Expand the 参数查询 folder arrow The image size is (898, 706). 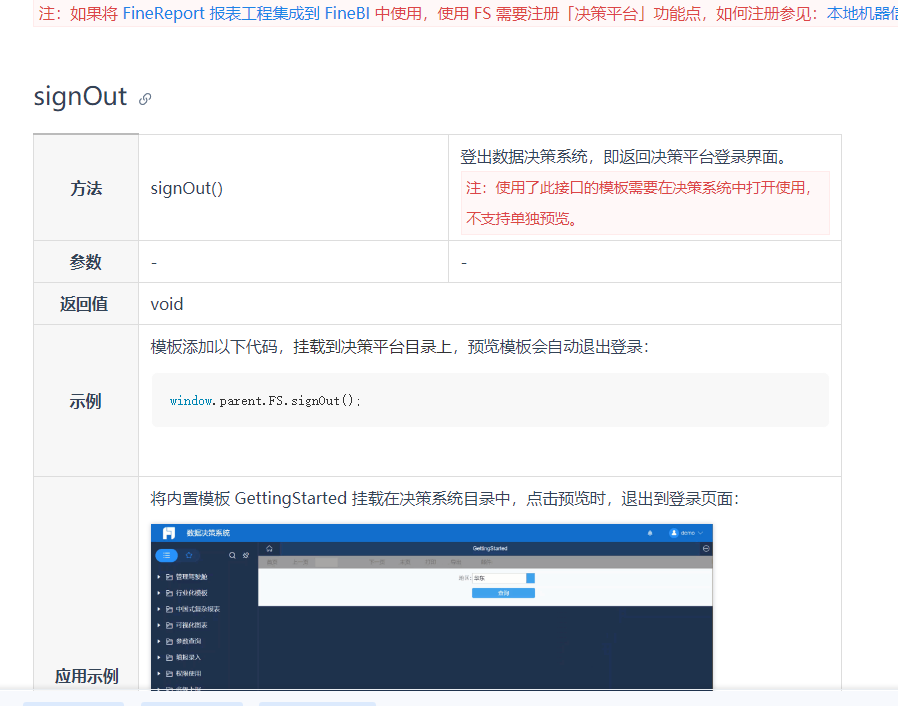click(x=158, y=641)
